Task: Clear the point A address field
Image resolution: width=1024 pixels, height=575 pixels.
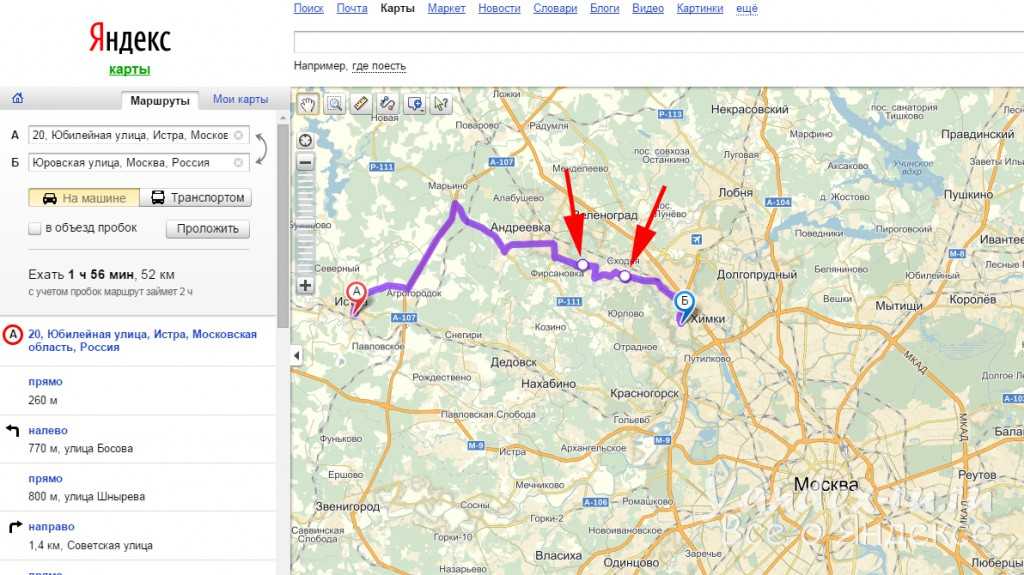Action: (x=238, y=135)
